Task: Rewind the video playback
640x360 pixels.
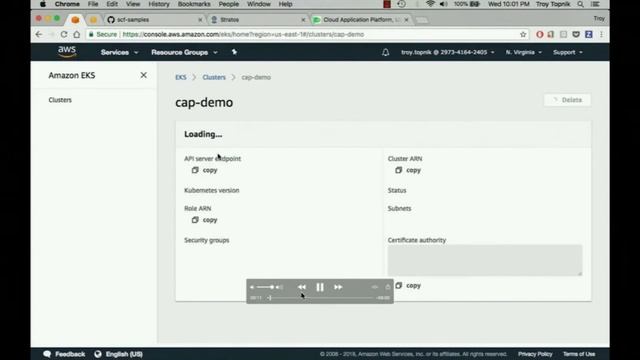Action: click(302, 287)
